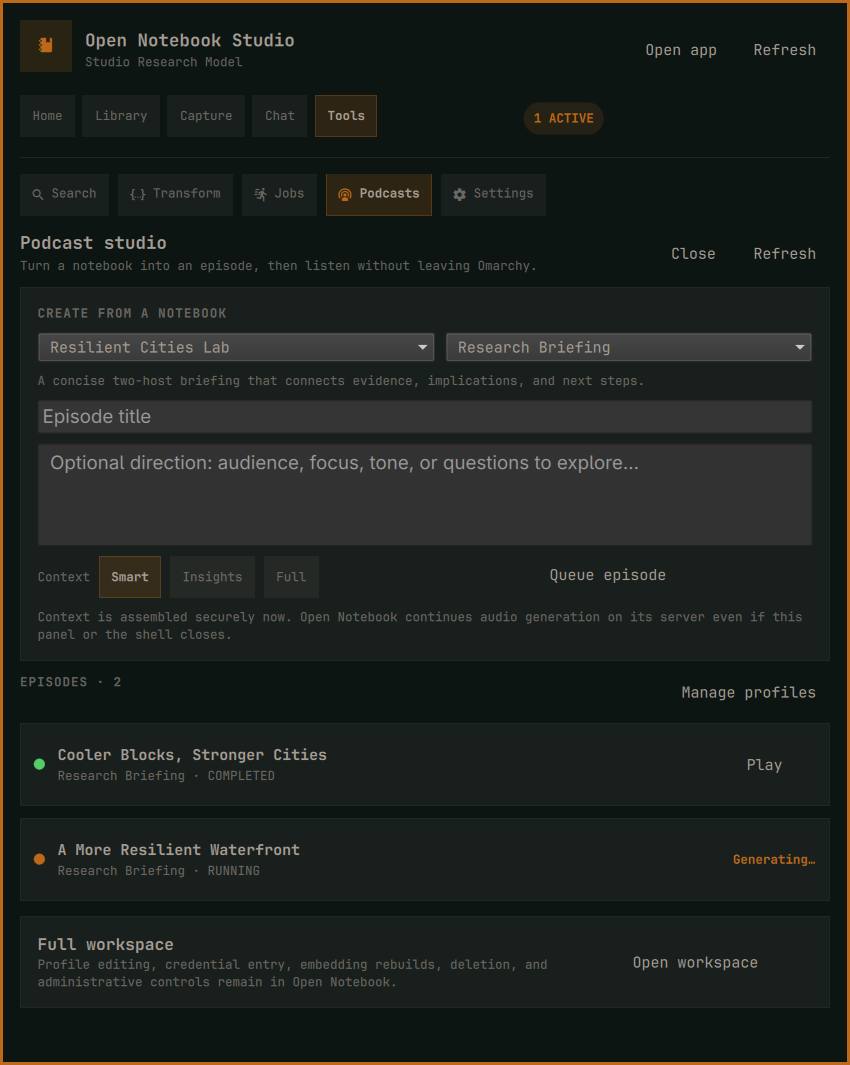Click the Settings gear icon
Image resolution: width=850 pixels, height=1065 pixels.
pyautogui.click(x=459, y=194)
